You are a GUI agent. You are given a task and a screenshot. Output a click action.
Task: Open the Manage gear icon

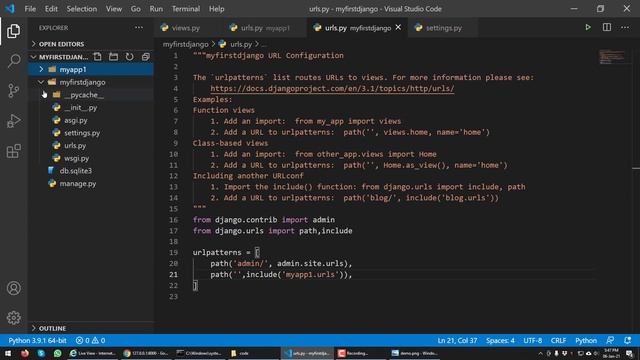tap(13, 318)
